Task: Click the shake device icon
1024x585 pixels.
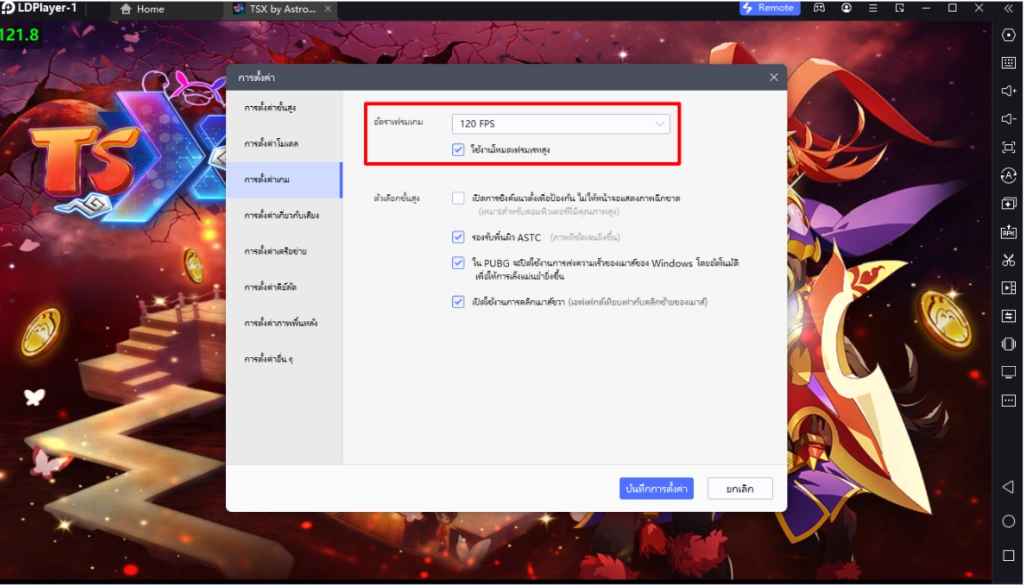Action: [x=1008, y=344]
